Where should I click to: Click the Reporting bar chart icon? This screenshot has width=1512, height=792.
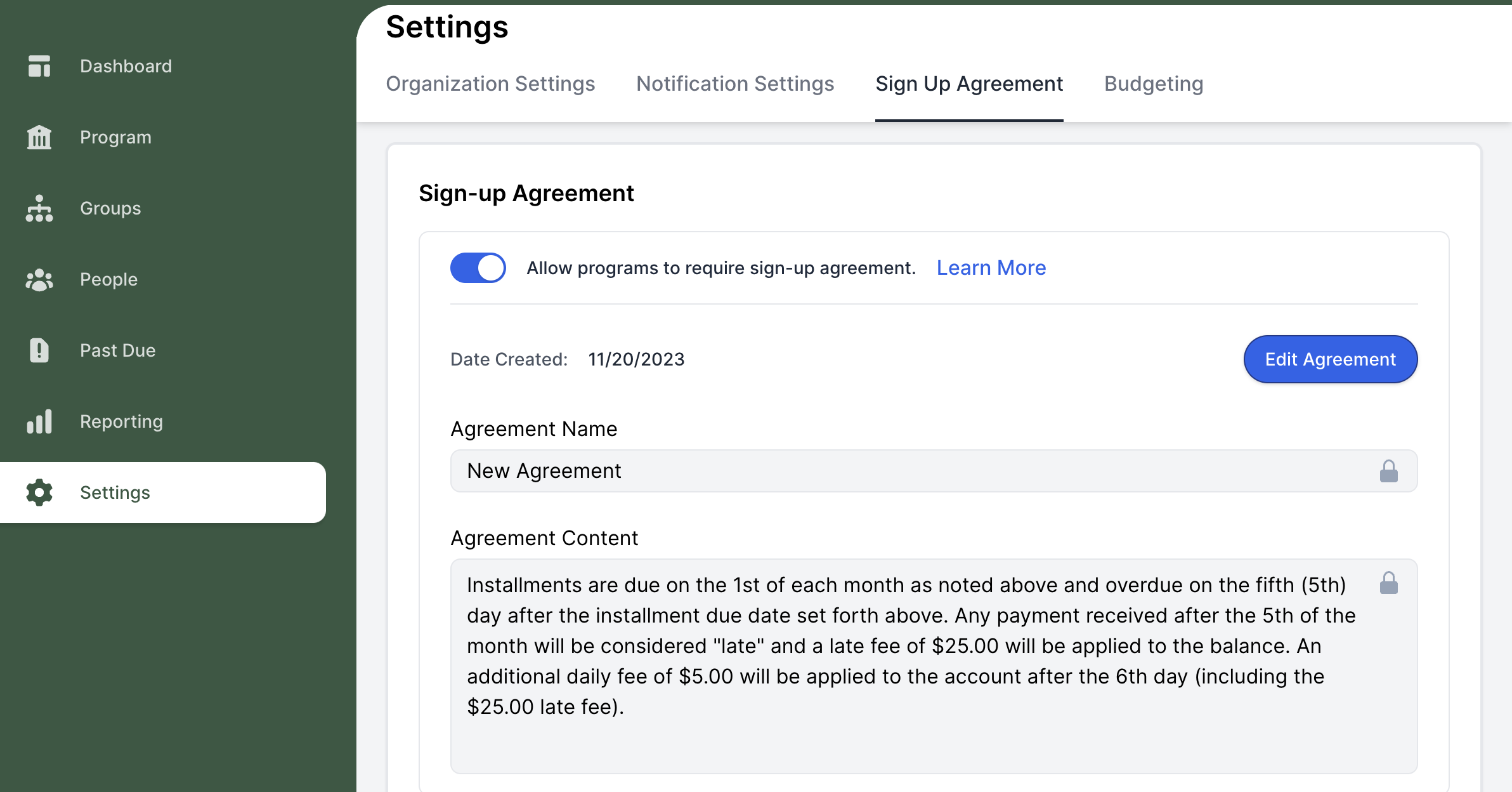click(x=39, y=421)
